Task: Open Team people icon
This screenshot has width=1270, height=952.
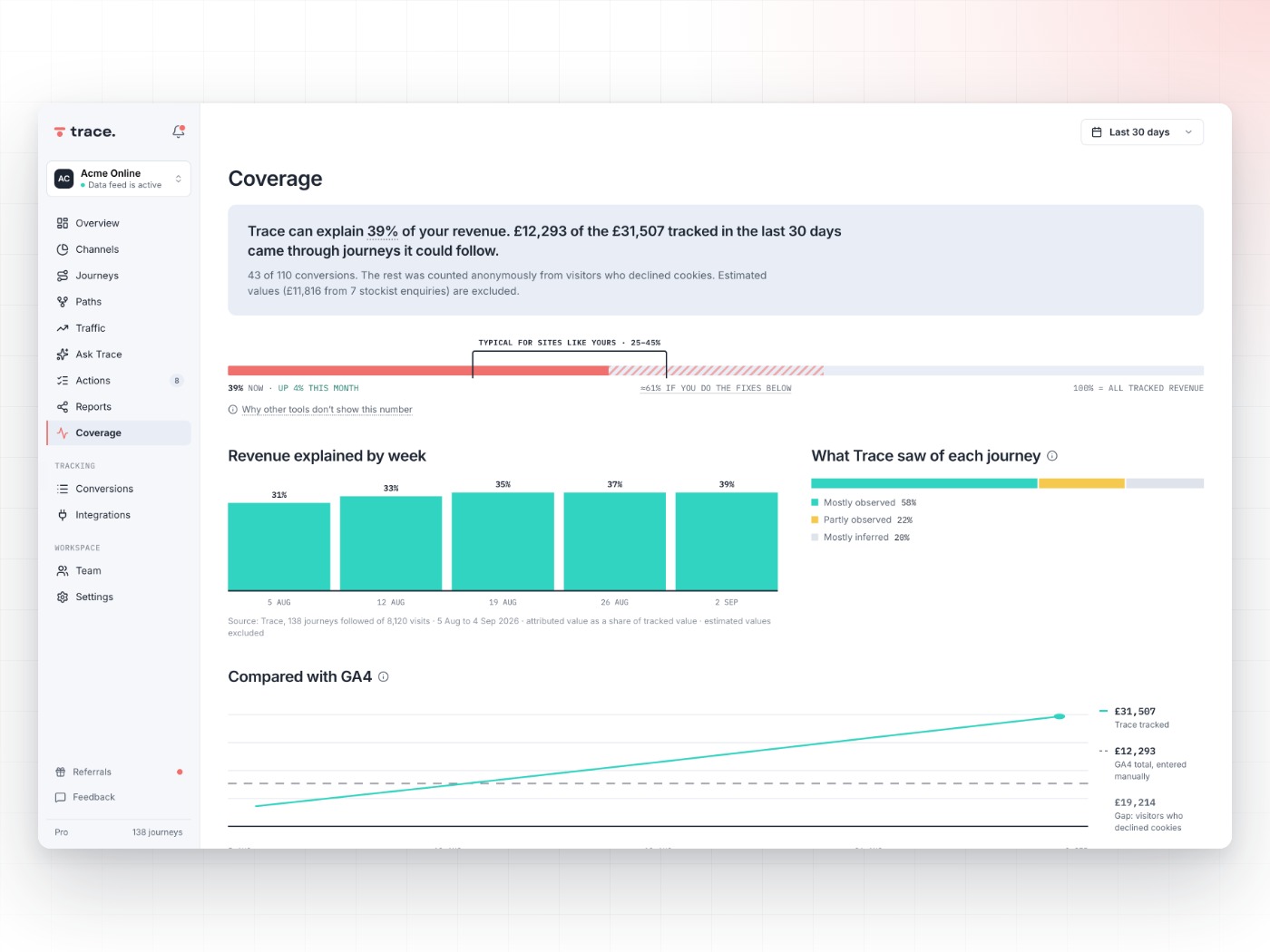Action: tap(63, 571)
